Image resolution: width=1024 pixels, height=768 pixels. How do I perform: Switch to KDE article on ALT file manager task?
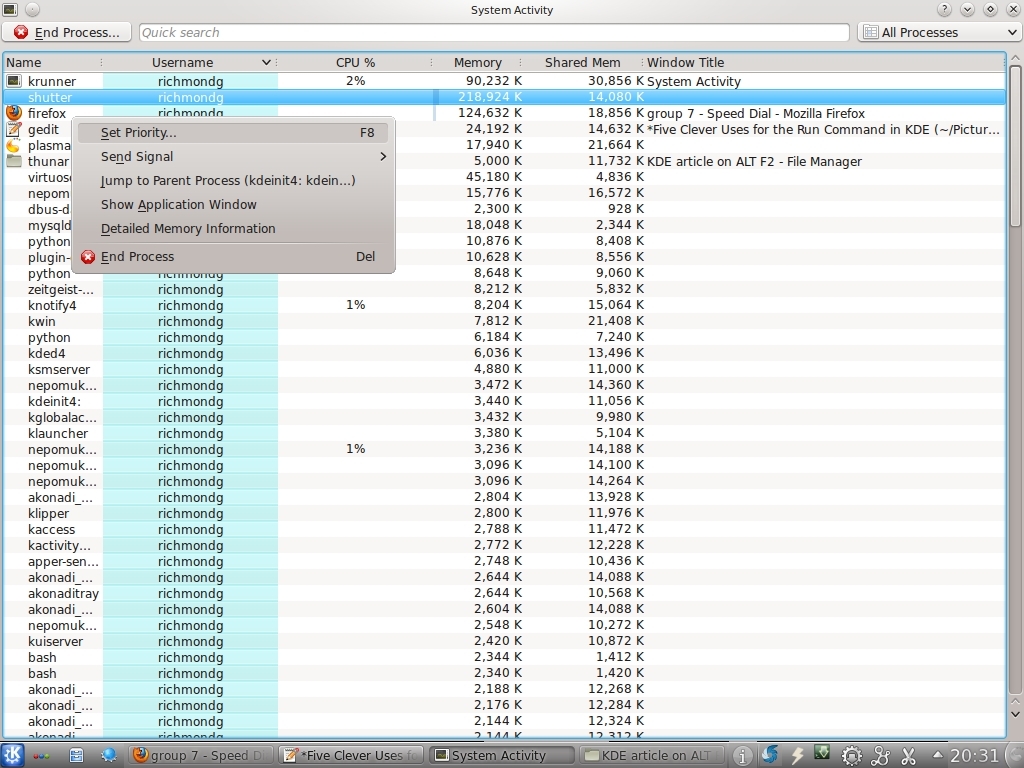[653, 755]
